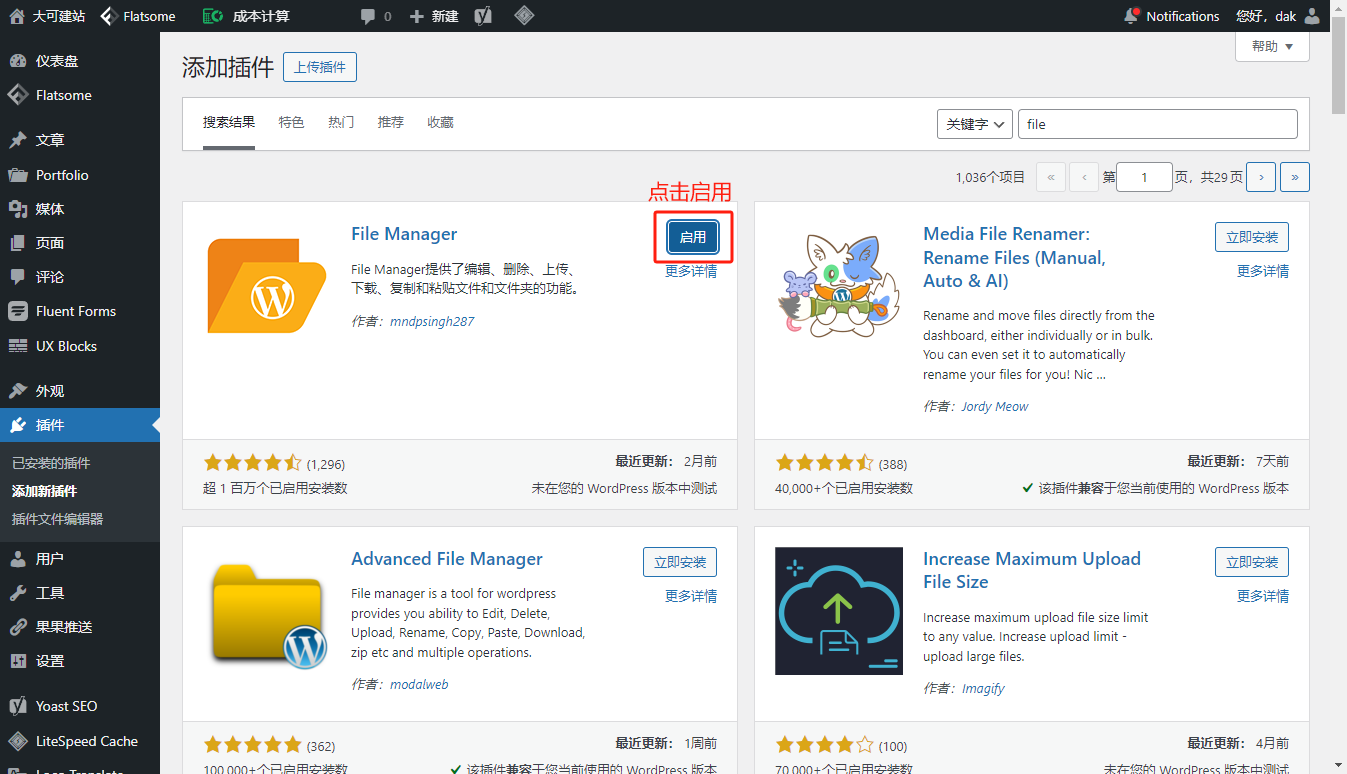This screenshot has width=1347, height=774.
Task: Install Advanced File Manager with 立即安装
Action: pos(679,562)
